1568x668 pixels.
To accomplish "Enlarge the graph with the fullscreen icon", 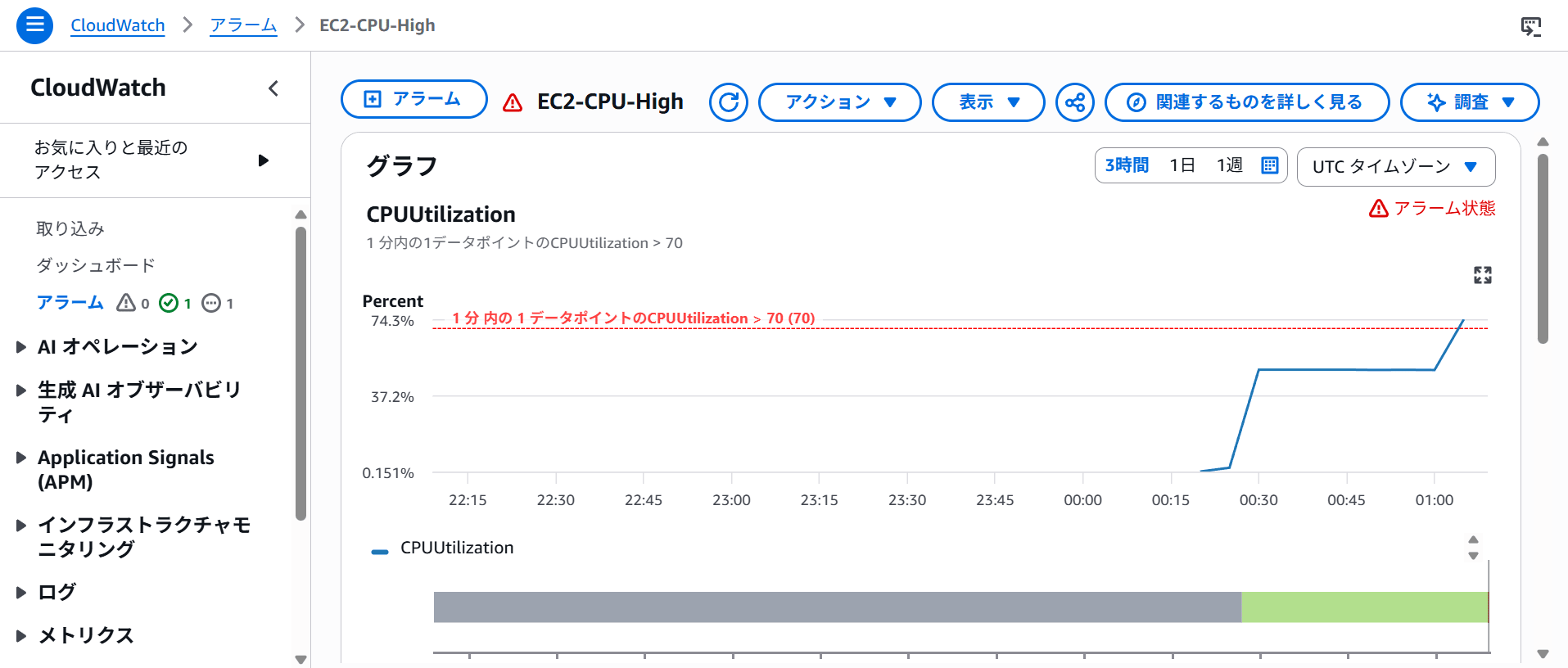I will tap(1482, 275).
